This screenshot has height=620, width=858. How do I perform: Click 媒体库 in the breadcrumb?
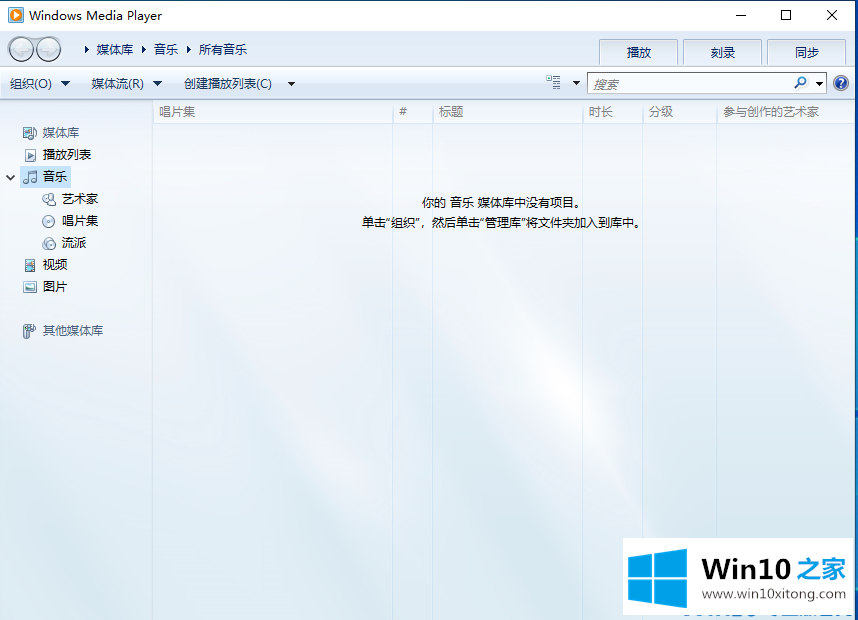pos(115,50)
